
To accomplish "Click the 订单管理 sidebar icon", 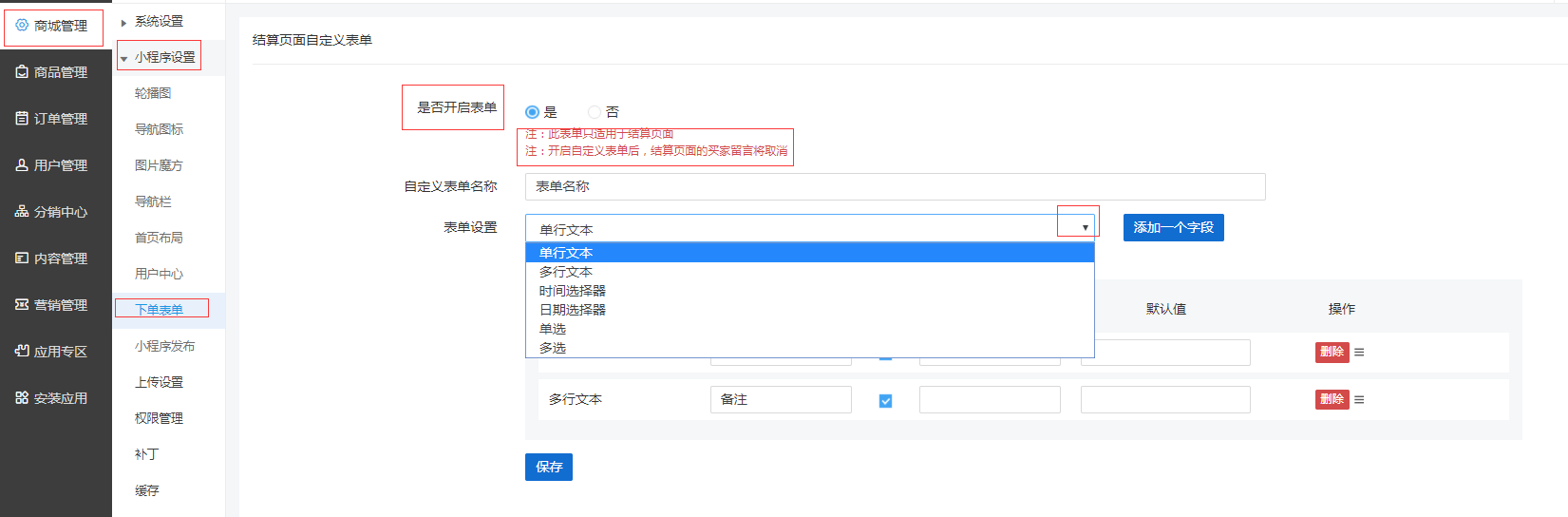I will pos(22,119).
